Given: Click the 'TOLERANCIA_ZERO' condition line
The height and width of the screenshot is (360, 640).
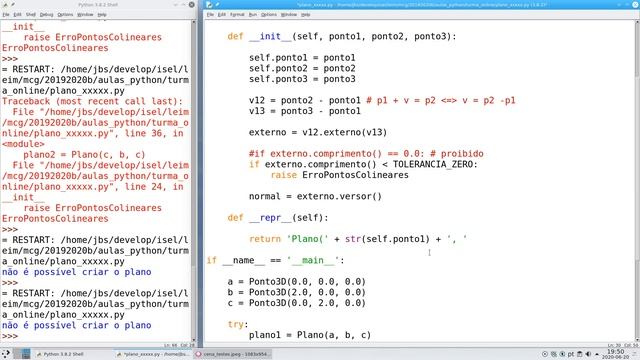Looking at the screenshot, I should tap(363, 164).
